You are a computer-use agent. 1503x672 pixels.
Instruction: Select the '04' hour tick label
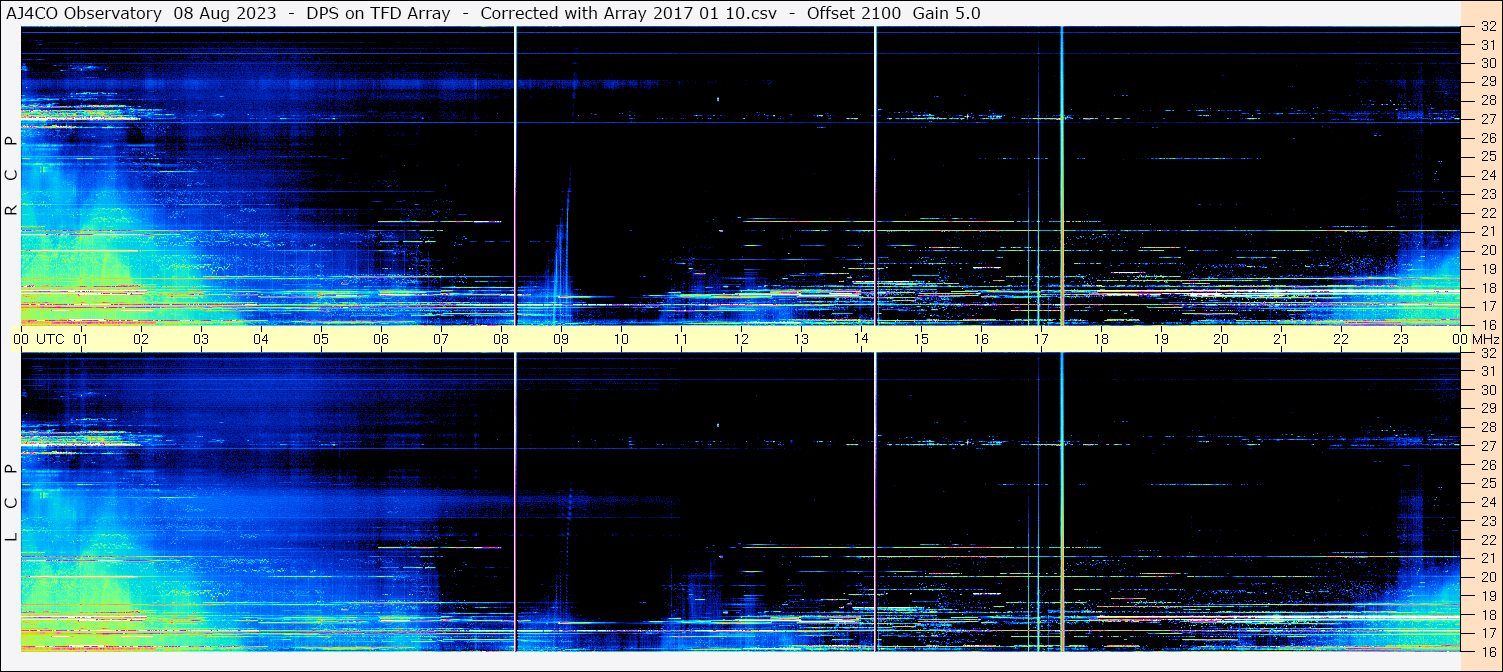click(x=261, y=339)
